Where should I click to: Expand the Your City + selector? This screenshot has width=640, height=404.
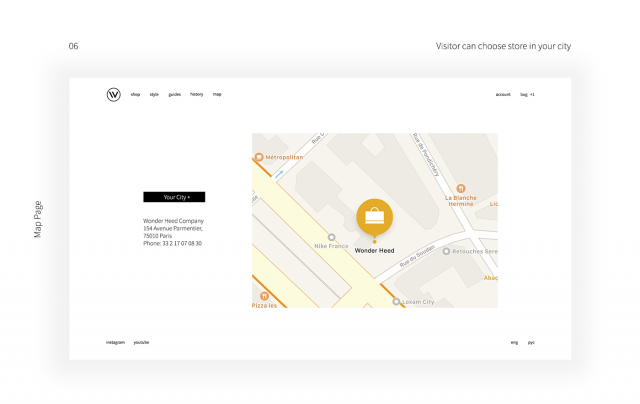pos(174,197)
